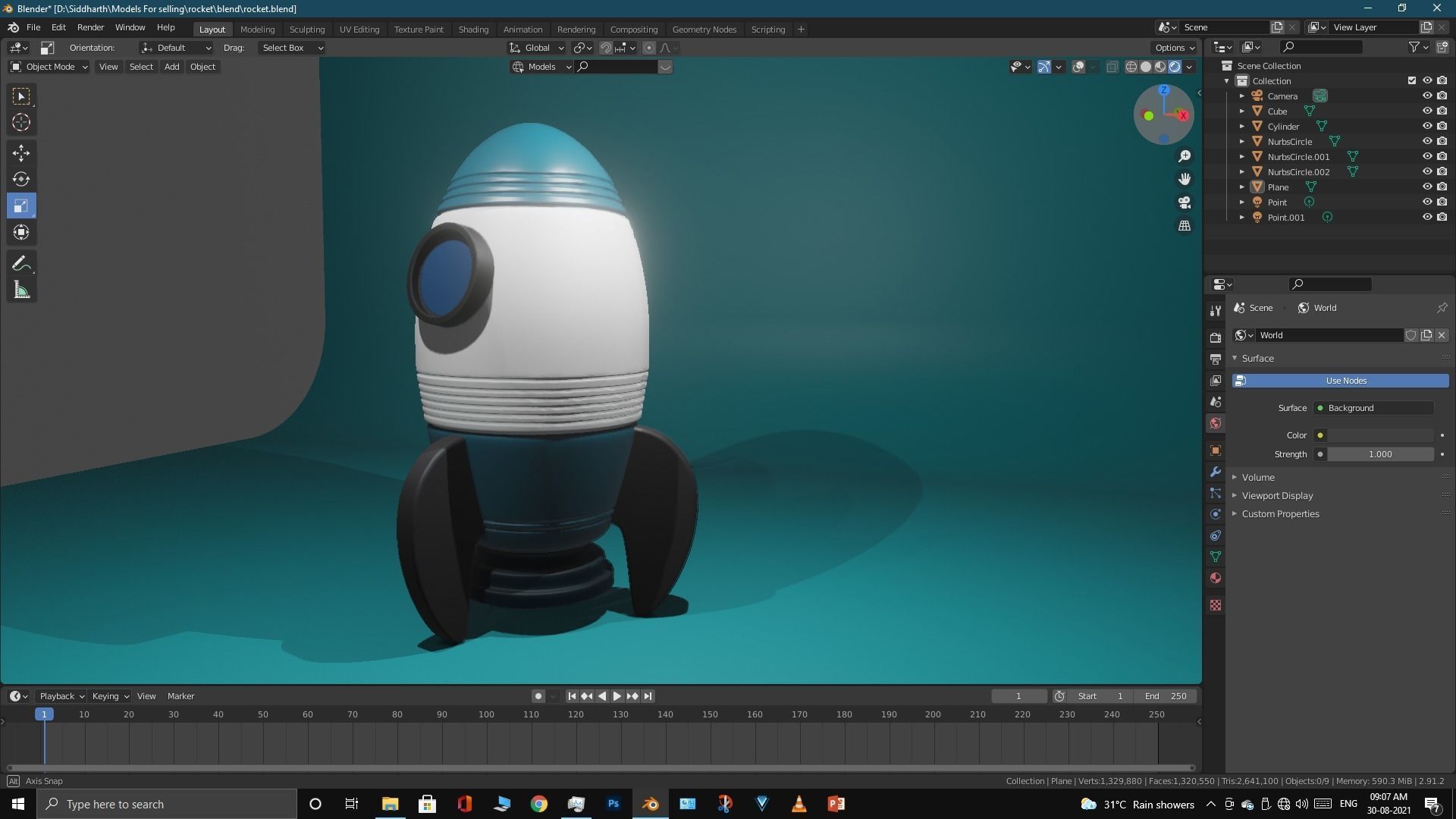Open the Render menu
Viewport: 1456px width, 819px height.
click(90, 27)
